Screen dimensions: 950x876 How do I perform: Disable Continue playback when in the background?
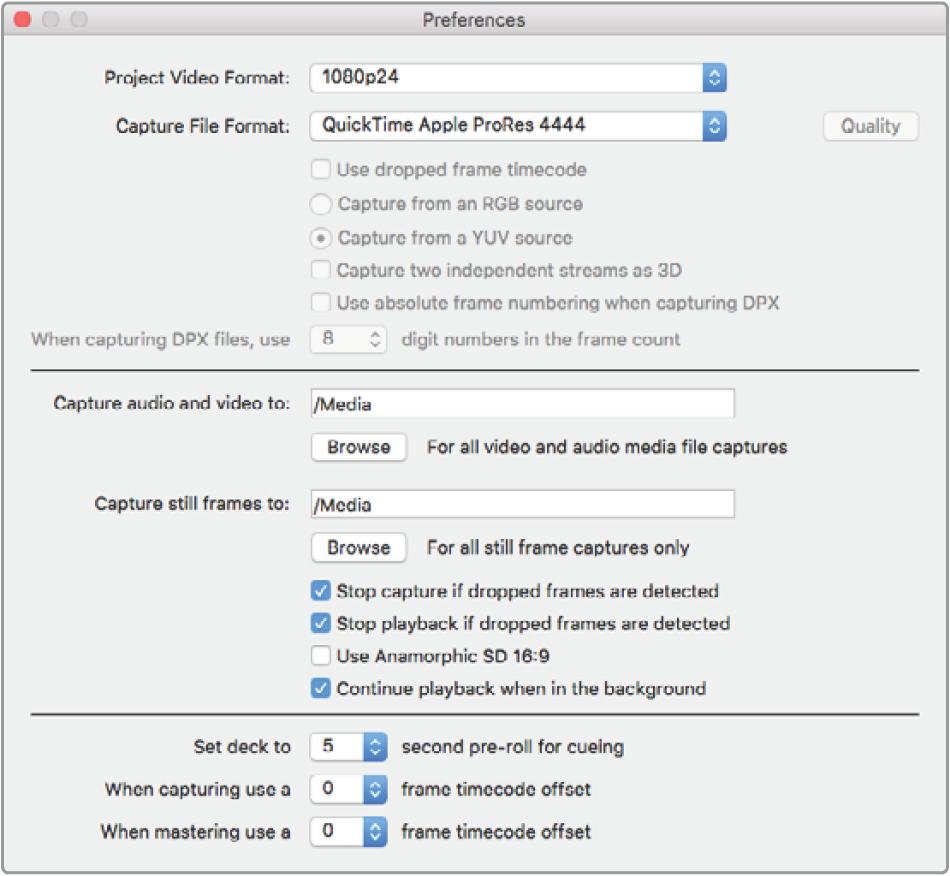[x=321, y=688]
